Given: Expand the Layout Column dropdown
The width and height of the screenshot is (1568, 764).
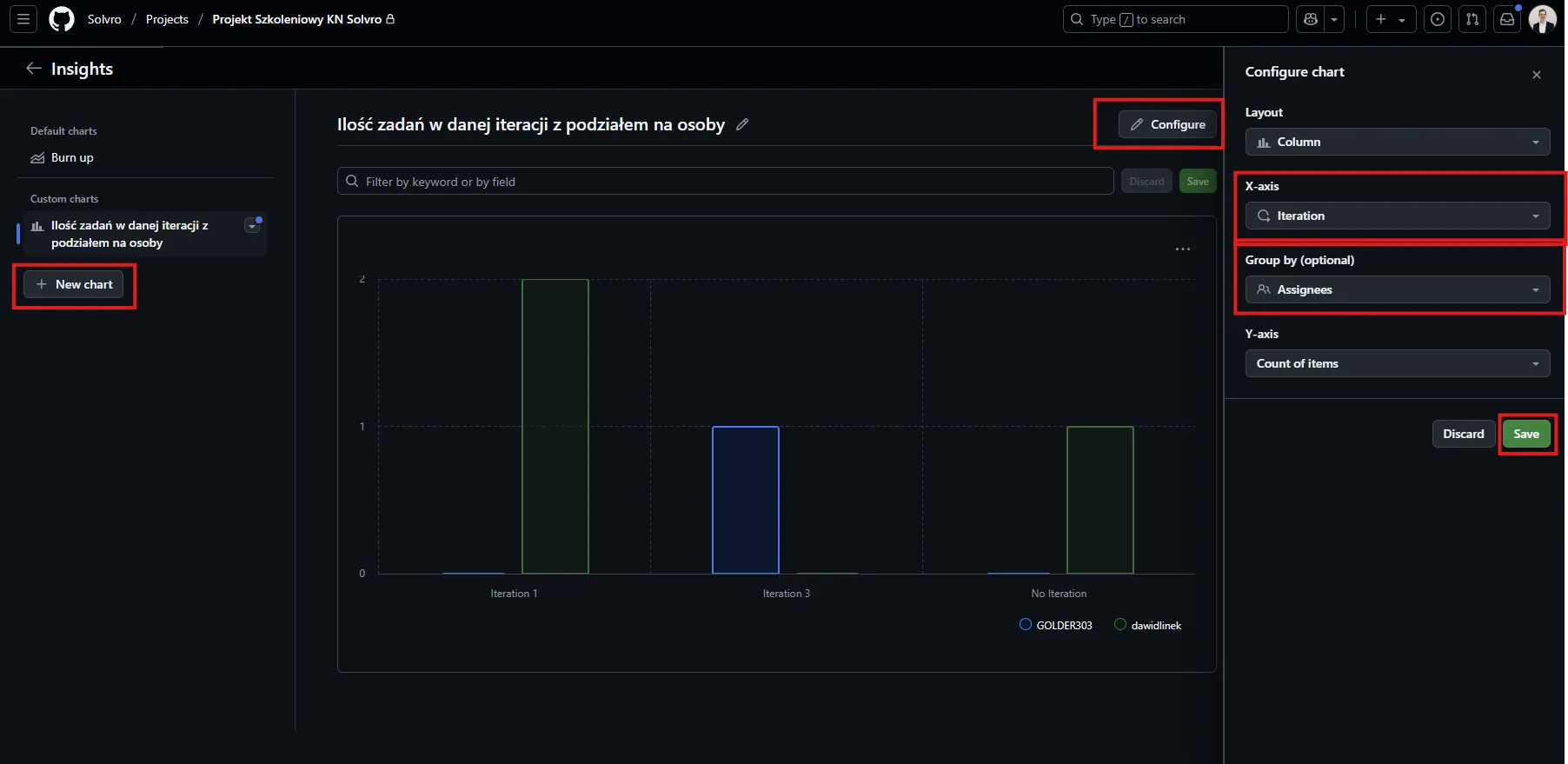Looking at the screenshot, I should (x=1397, y=142).
